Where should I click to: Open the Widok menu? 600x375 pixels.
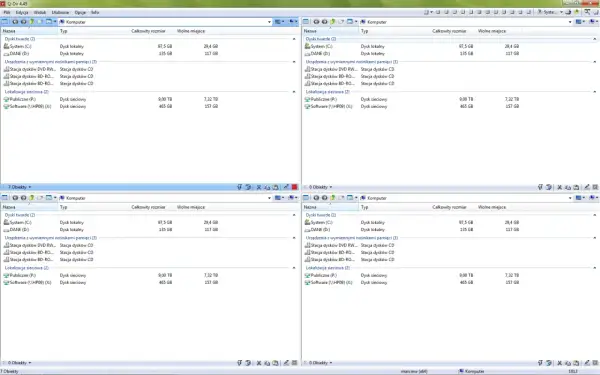click(x=40, y=12)
